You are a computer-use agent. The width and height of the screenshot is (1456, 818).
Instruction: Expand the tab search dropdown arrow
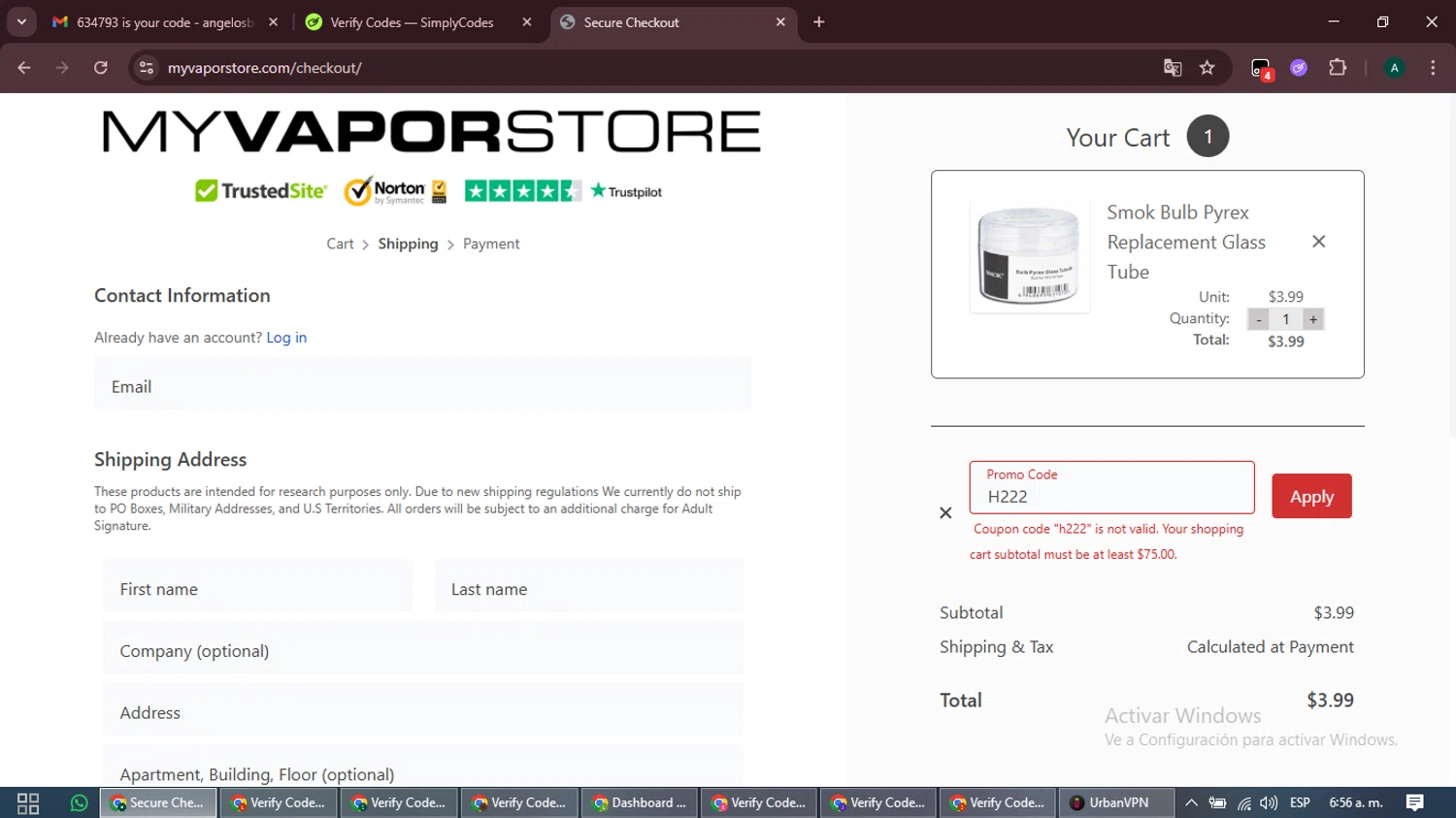coord(21,21)
